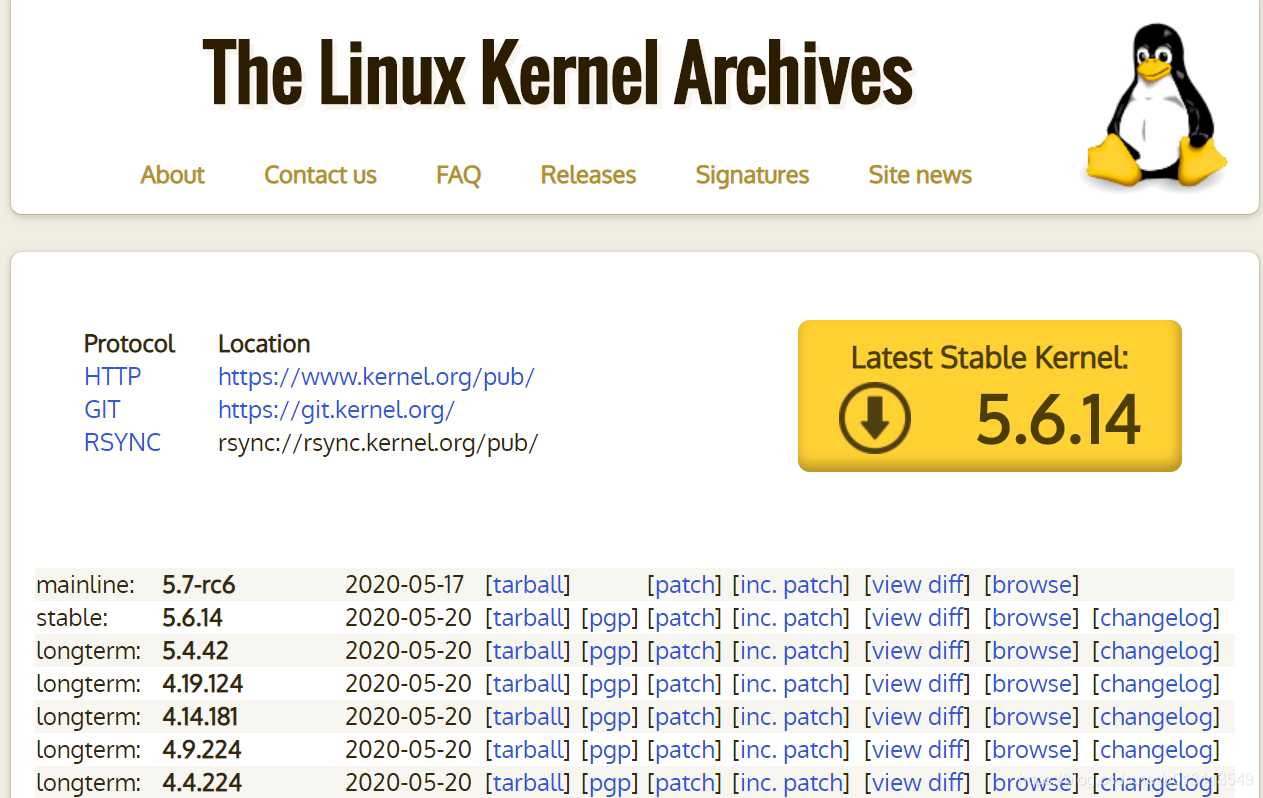Browse the 4.9.224 source tree
Screen dimensions: 1263x798
tap(1031, 749)
